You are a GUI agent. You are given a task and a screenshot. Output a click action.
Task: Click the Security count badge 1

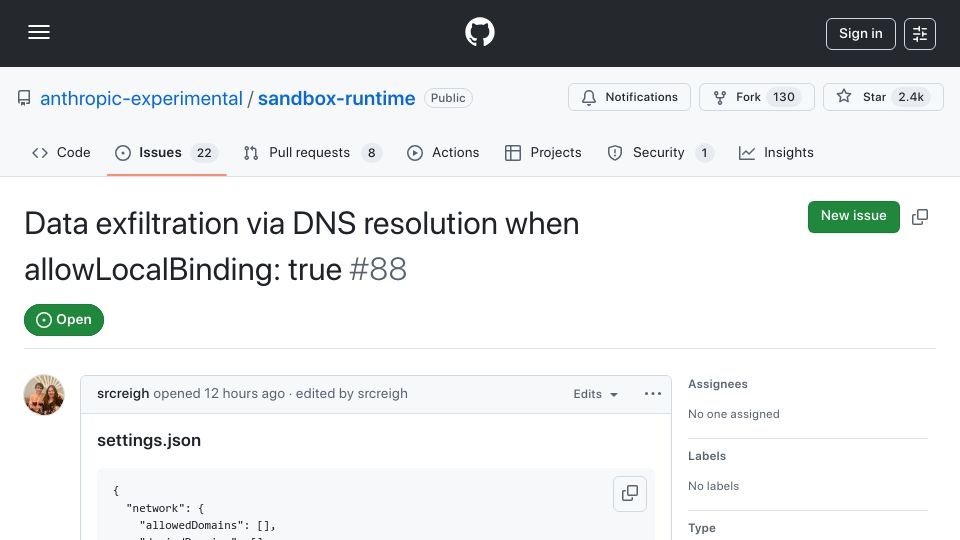[704, 153]
